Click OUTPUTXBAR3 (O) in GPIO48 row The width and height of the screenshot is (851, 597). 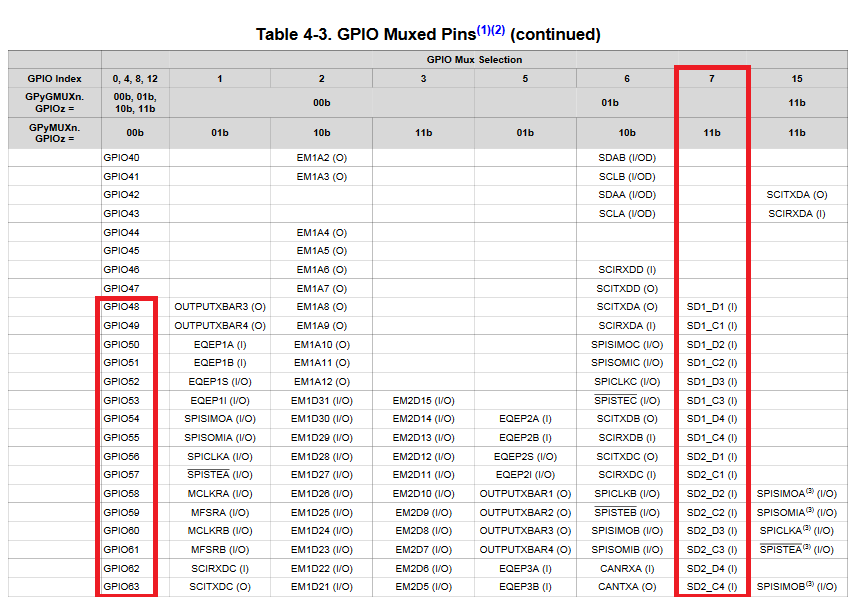click(x=220, y=307)
